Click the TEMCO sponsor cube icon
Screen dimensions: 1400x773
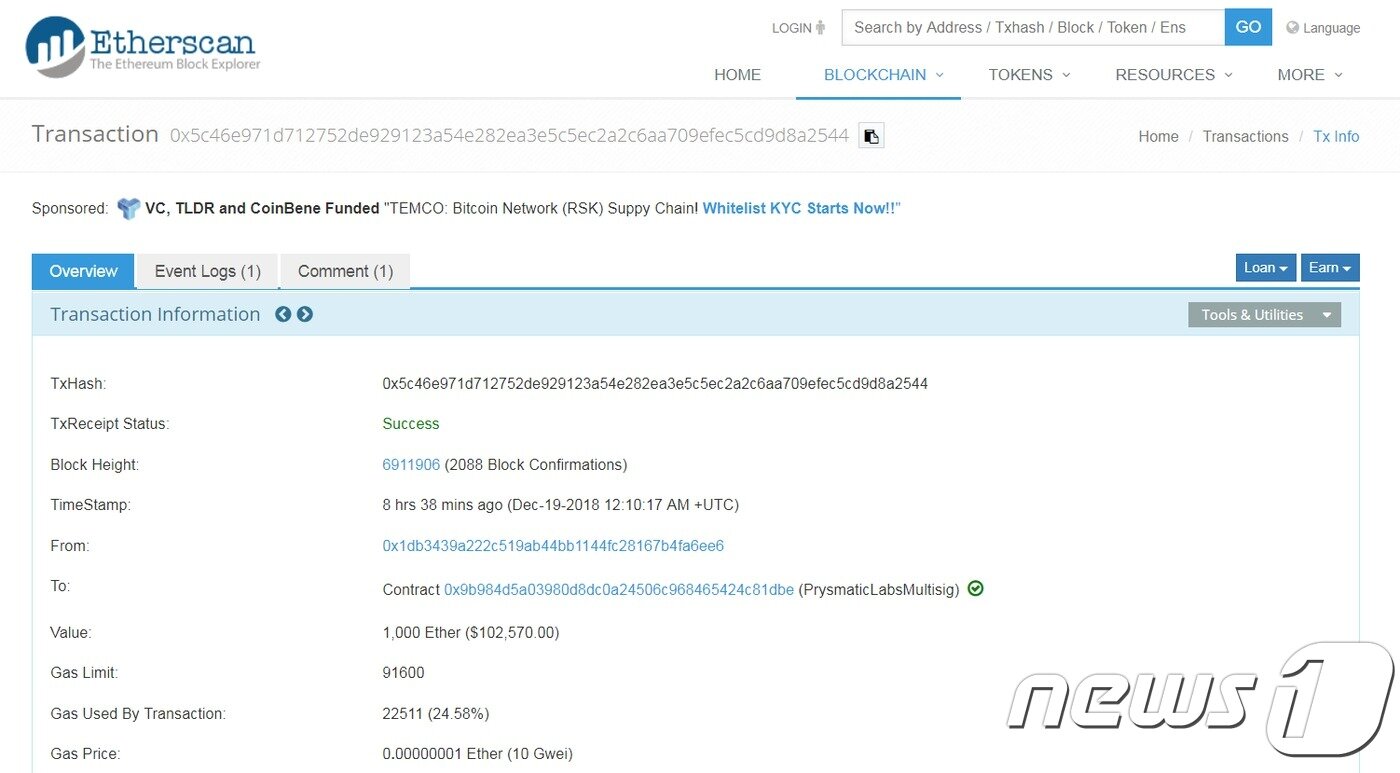point(128,209)
